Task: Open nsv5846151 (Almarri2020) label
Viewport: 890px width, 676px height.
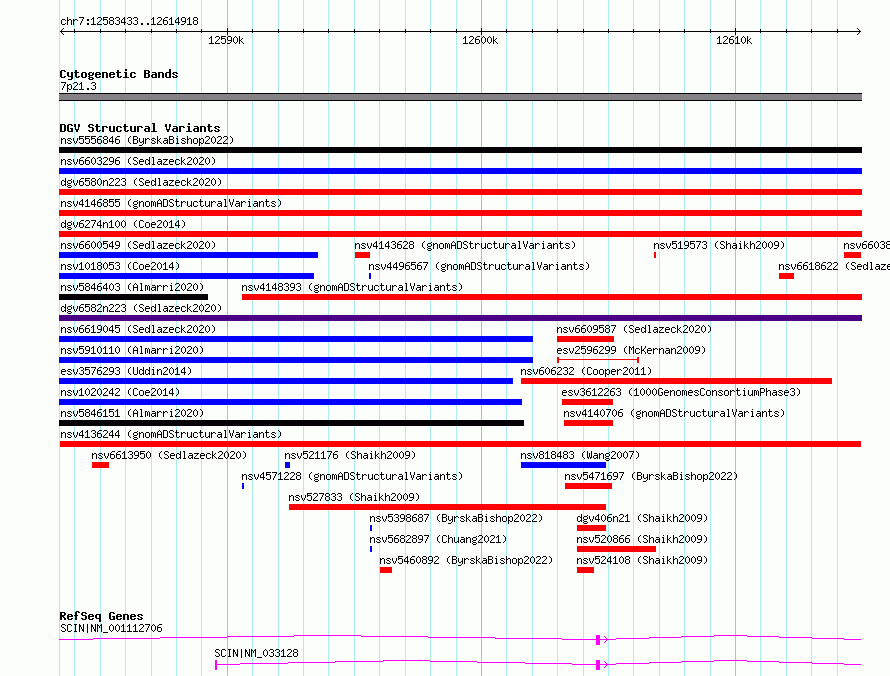Action: pyautogui.click(x=132, y=413)
